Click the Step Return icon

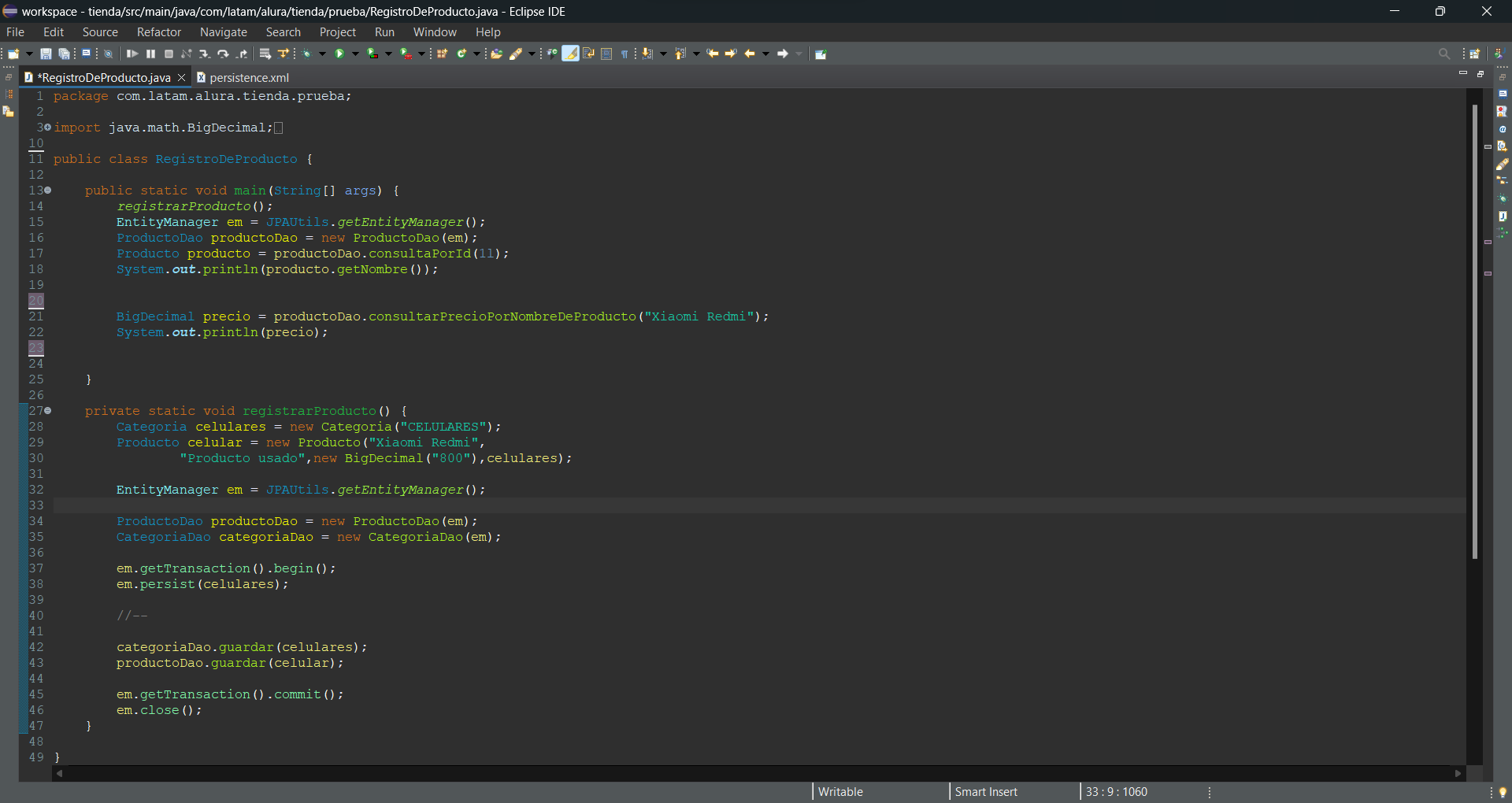click(242, 54)
